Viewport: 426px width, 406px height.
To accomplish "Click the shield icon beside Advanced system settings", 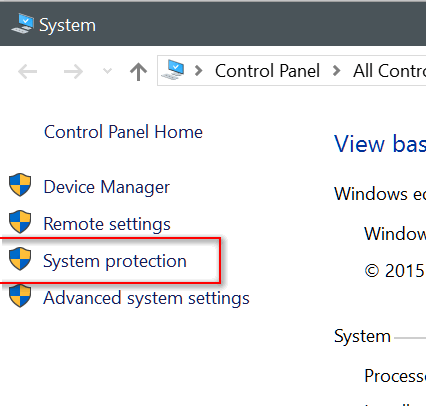I will 20,296.
